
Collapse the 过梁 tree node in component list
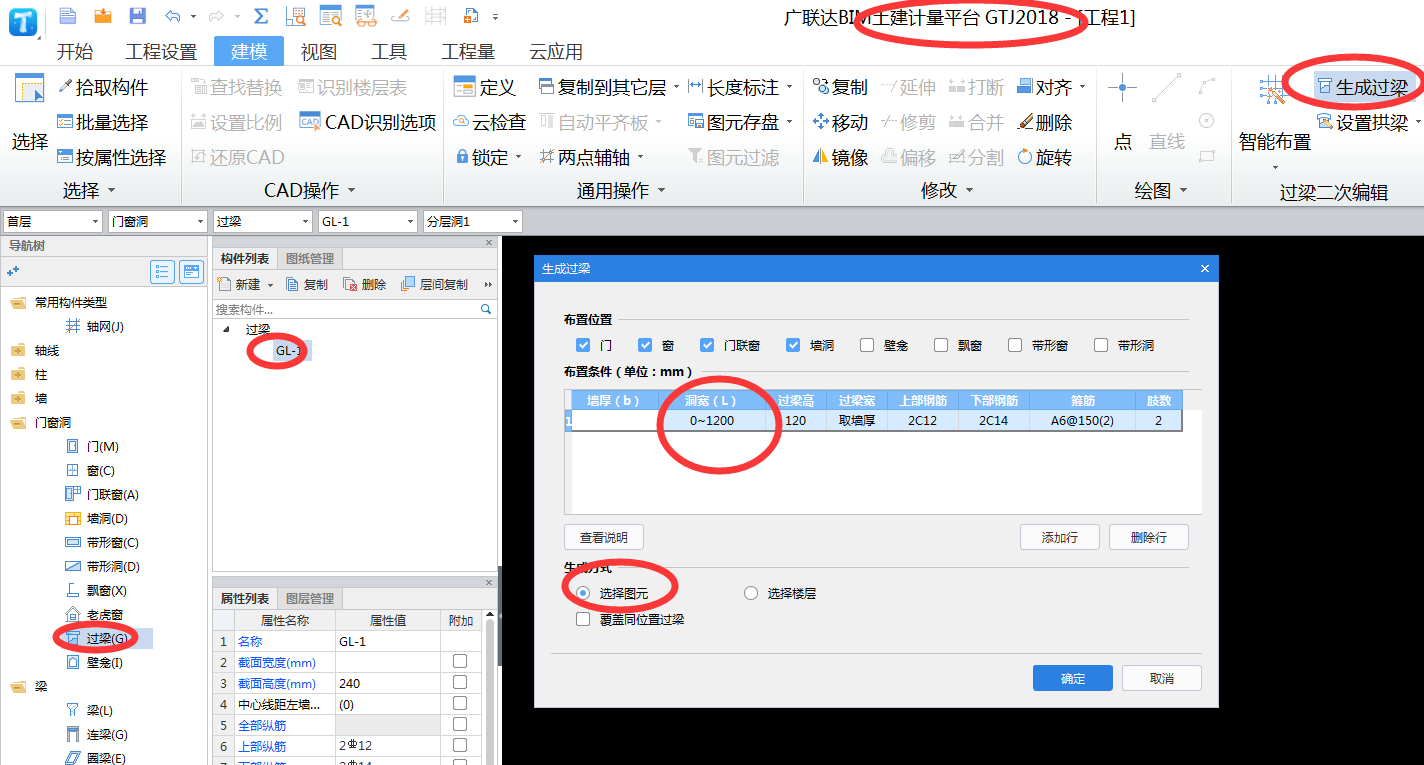point(225,329)
